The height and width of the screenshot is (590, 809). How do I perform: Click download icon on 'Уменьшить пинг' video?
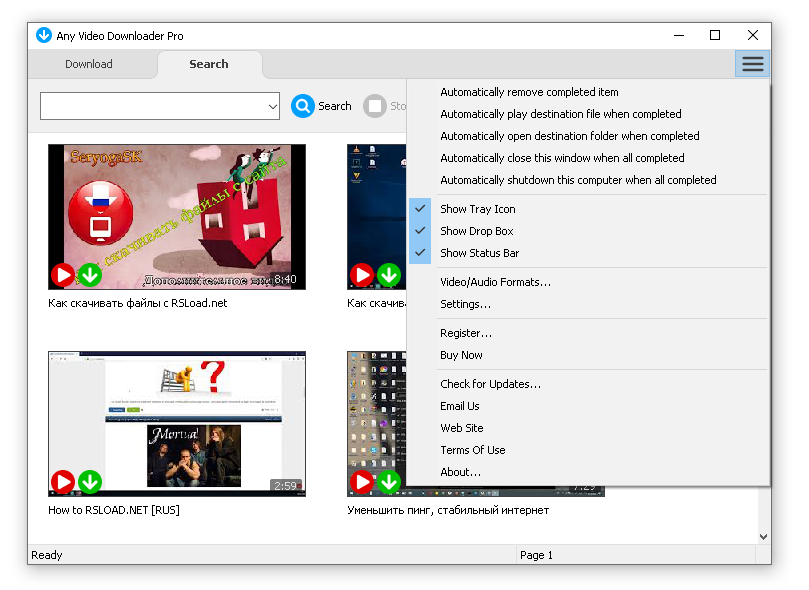pos(389,481)
